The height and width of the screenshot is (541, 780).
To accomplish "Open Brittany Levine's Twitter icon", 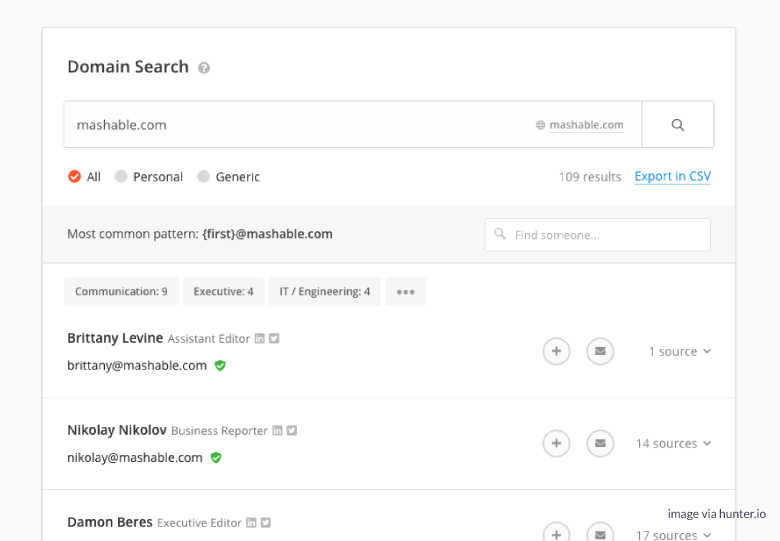I will coord(274,339).
